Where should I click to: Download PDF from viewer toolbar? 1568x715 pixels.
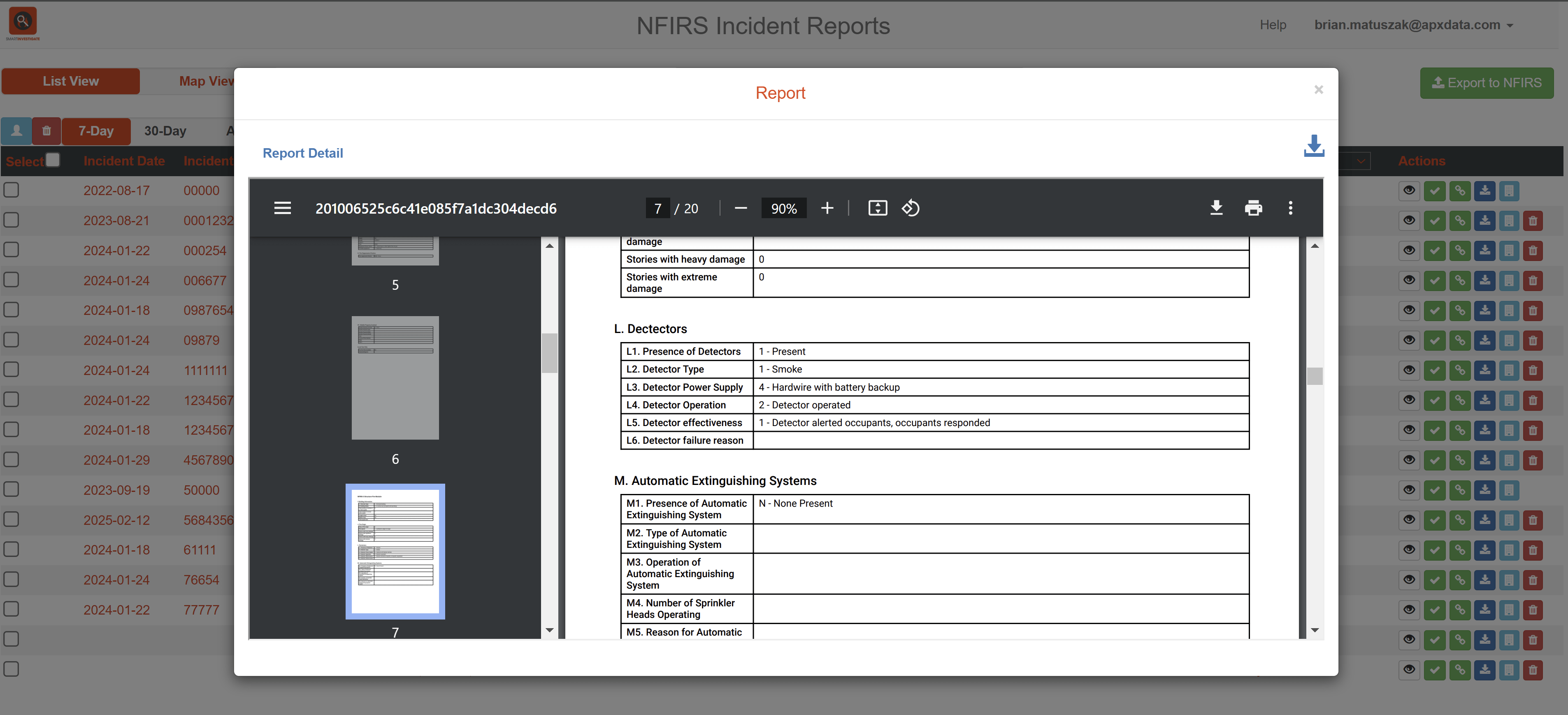[1216, 208]
